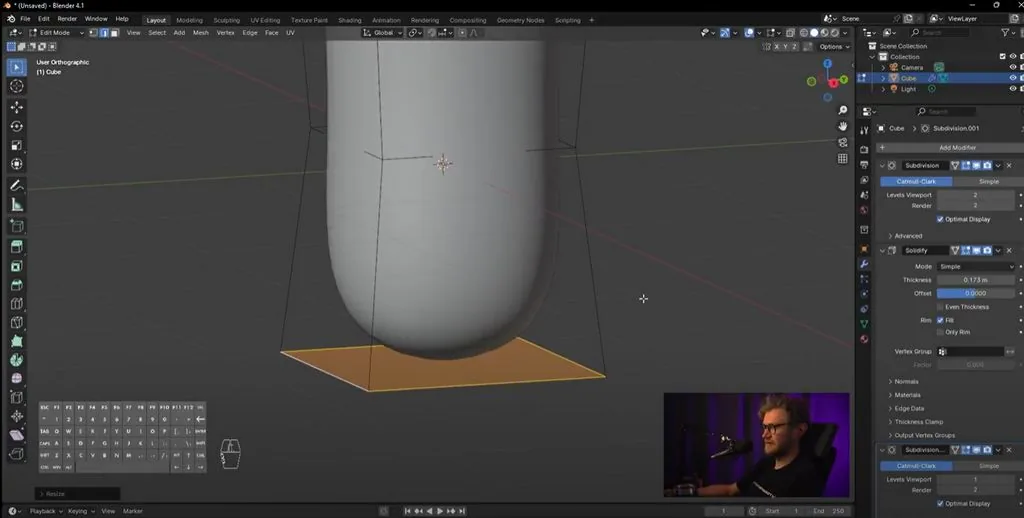The width and height of the screenshot is (1024, 518).
Task: Open the File menu
Action: [x=25, y=19]
